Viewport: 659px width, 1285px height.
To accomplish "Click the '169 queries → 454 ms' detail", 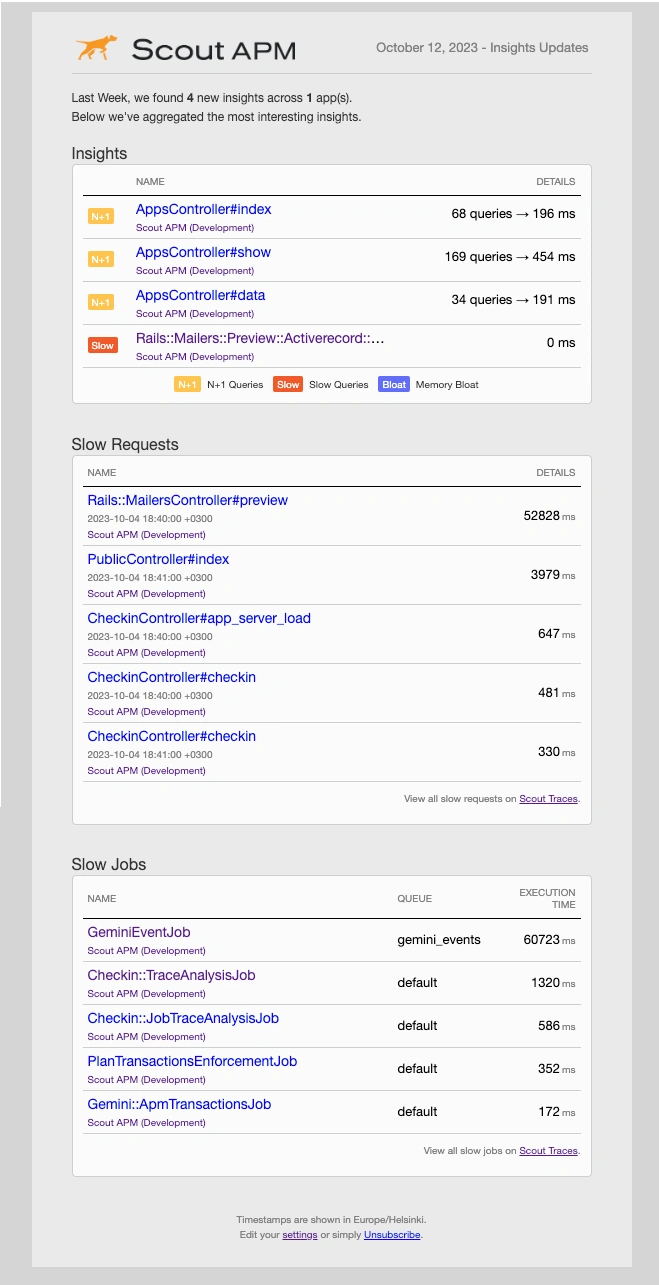I will 510,257.
